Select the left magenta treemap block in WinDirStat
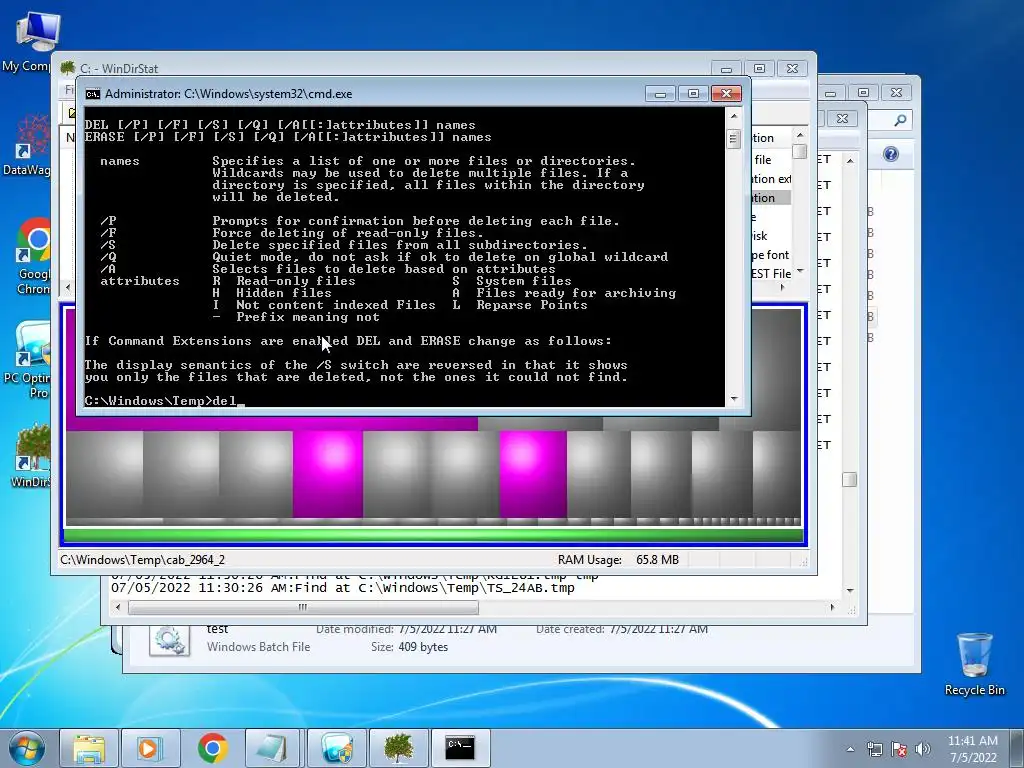 pyautogui.click(x=328, y=474)
